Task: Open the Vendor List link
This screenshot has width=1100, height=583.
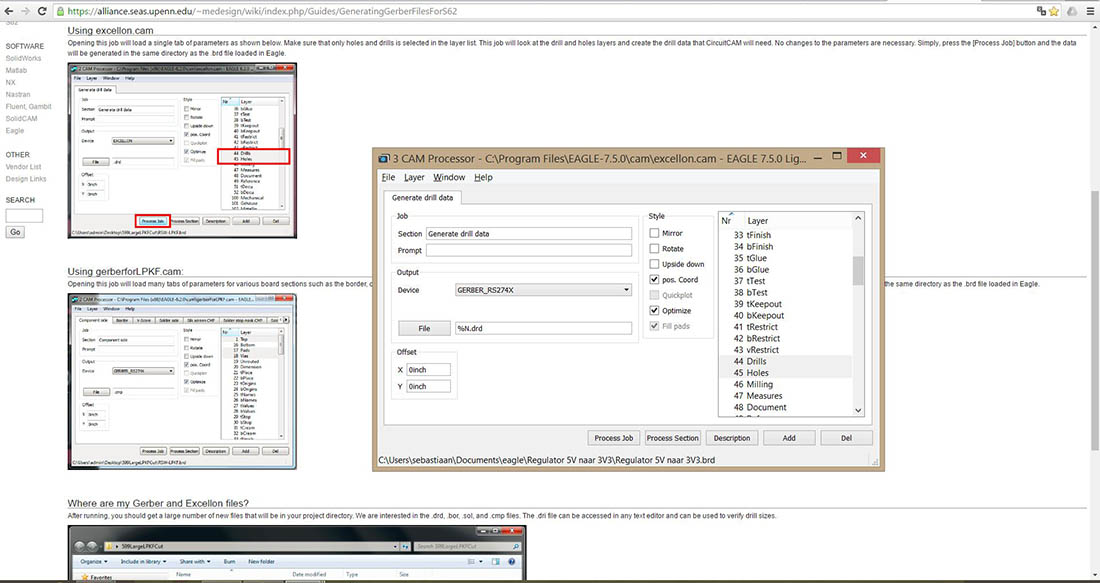Action: 23,167
